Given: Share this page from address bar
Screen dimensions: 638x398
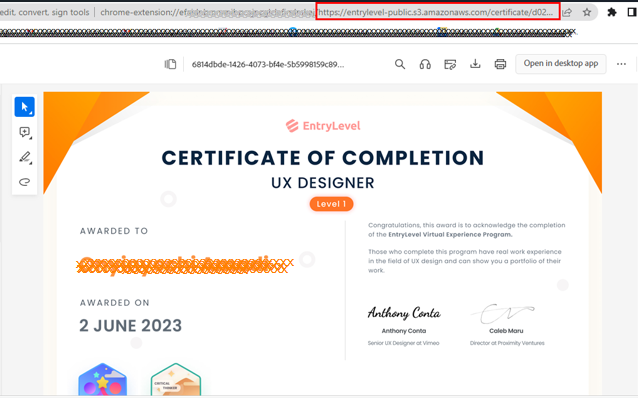Looking at the screenshot, I should [x=567, y=12].
